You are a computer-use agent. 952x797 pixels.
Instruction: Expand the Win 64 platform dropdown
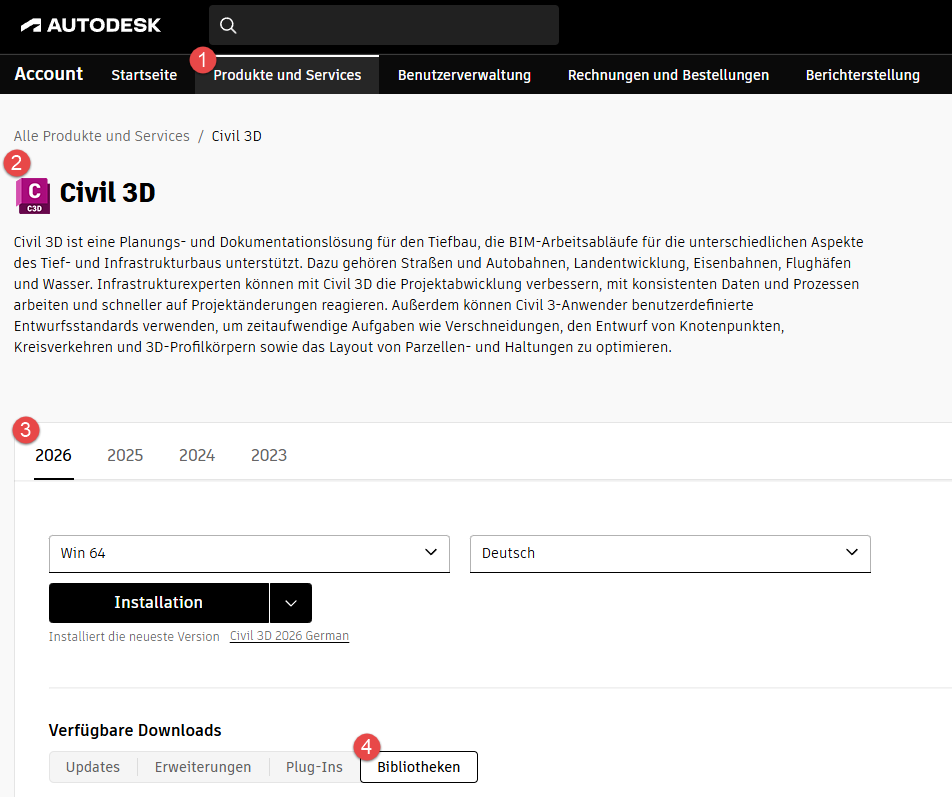coord(249,553)
